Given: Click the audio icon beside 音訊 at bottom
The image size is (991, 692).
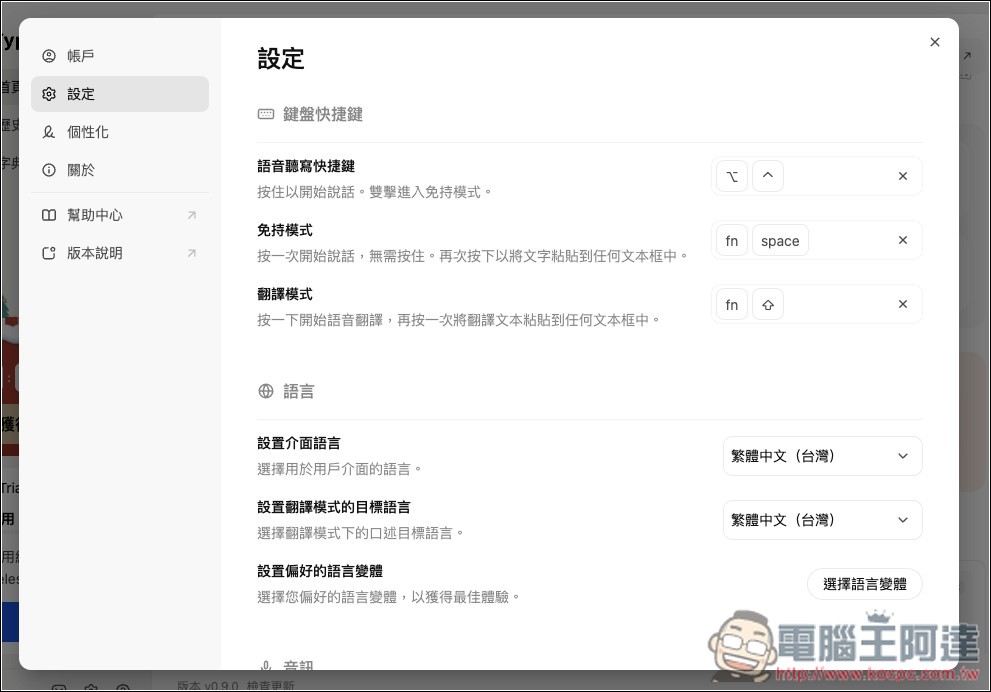Looking at the screenshot, I should pyautogui.click(x=265, y=666).
